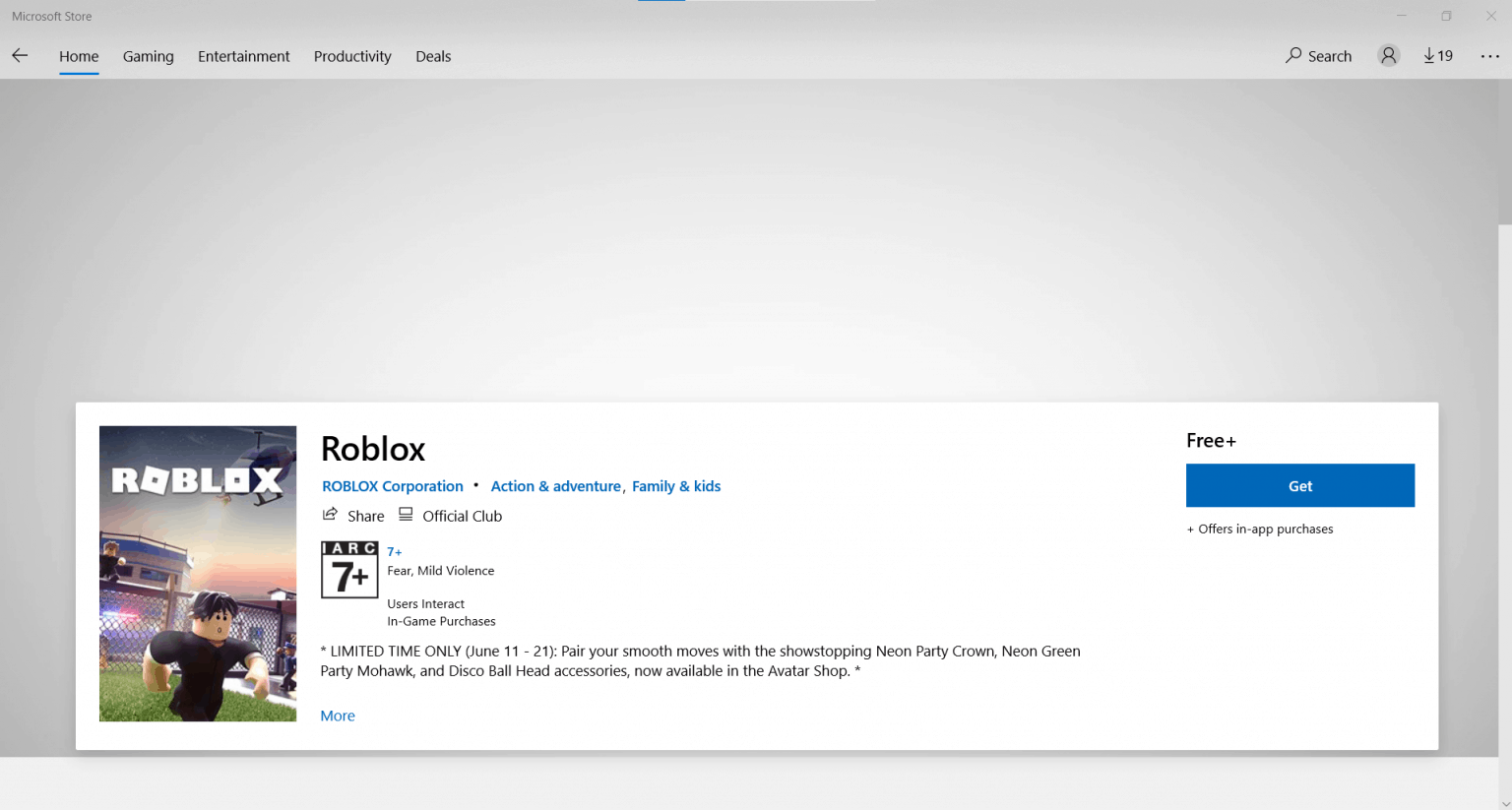Open the Entertainment section
Viewport: 1512px width, 810px height.
(243, 56)
